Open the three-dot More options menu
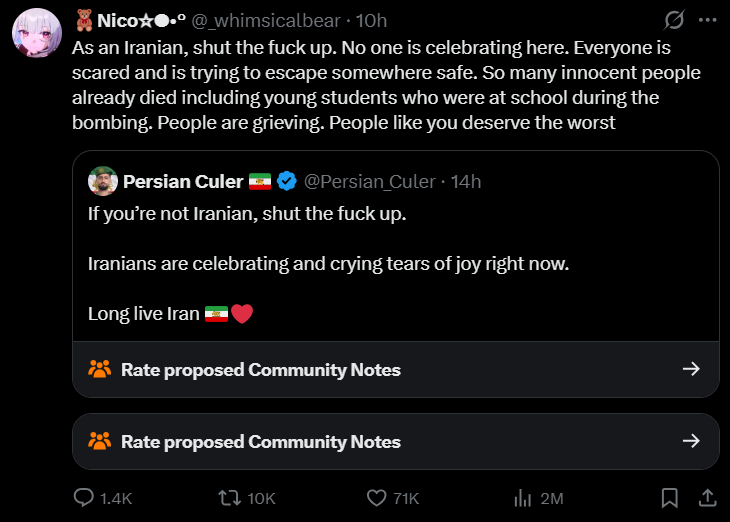Image resolution: width=730 pixels, height=522 pixels. [x=707, y=20]
